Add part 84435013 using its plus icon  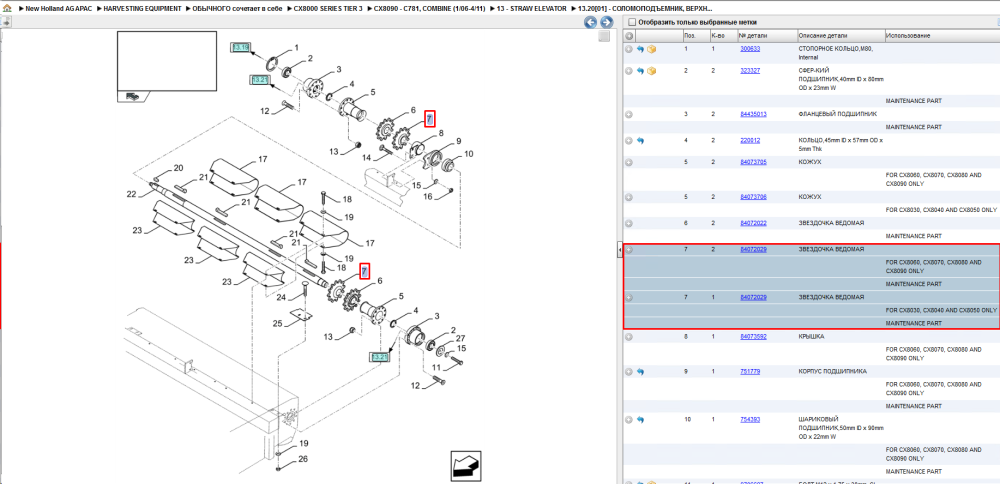629,114
